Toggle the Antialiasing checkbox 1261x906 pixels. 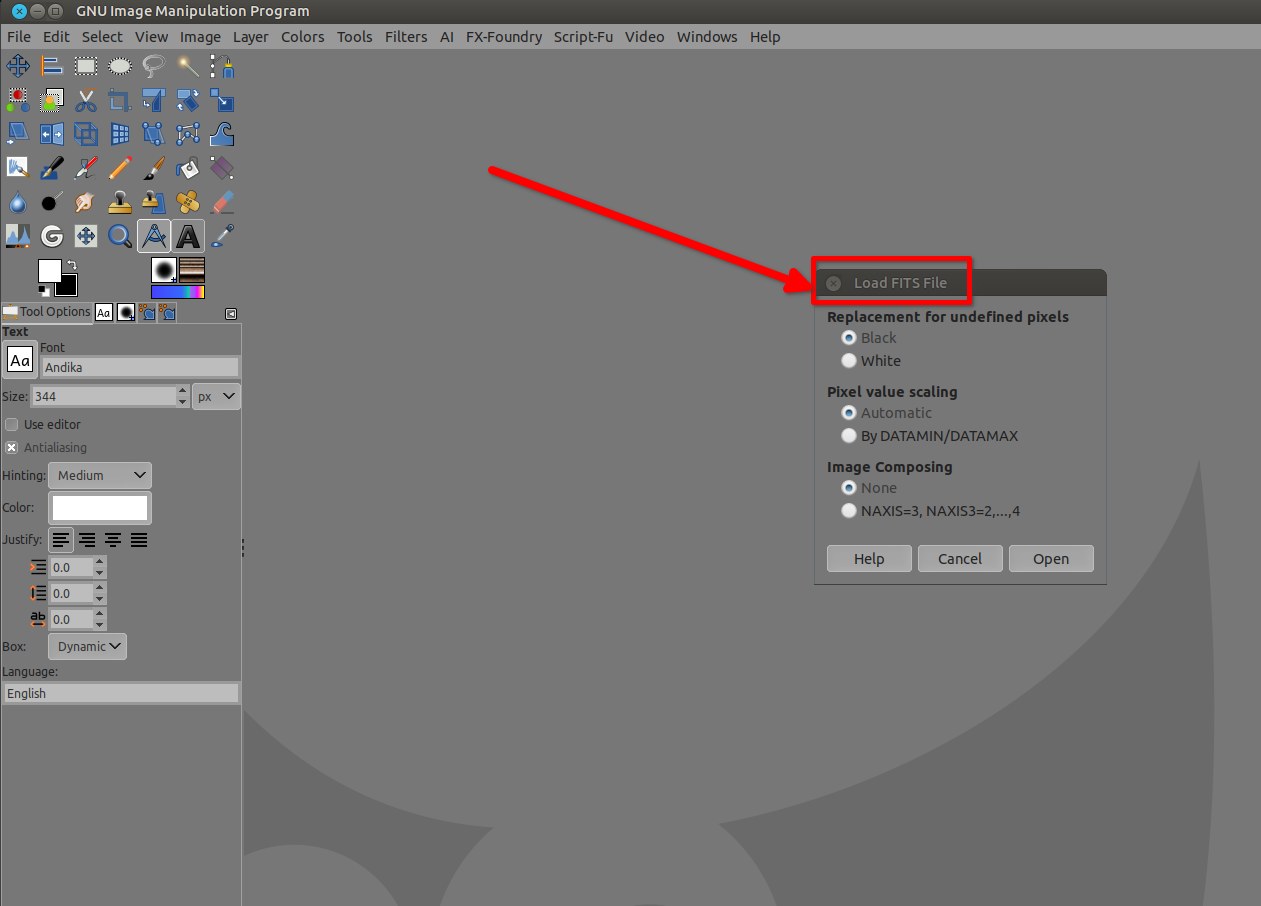pyautogui.click(x=12, y=447)
